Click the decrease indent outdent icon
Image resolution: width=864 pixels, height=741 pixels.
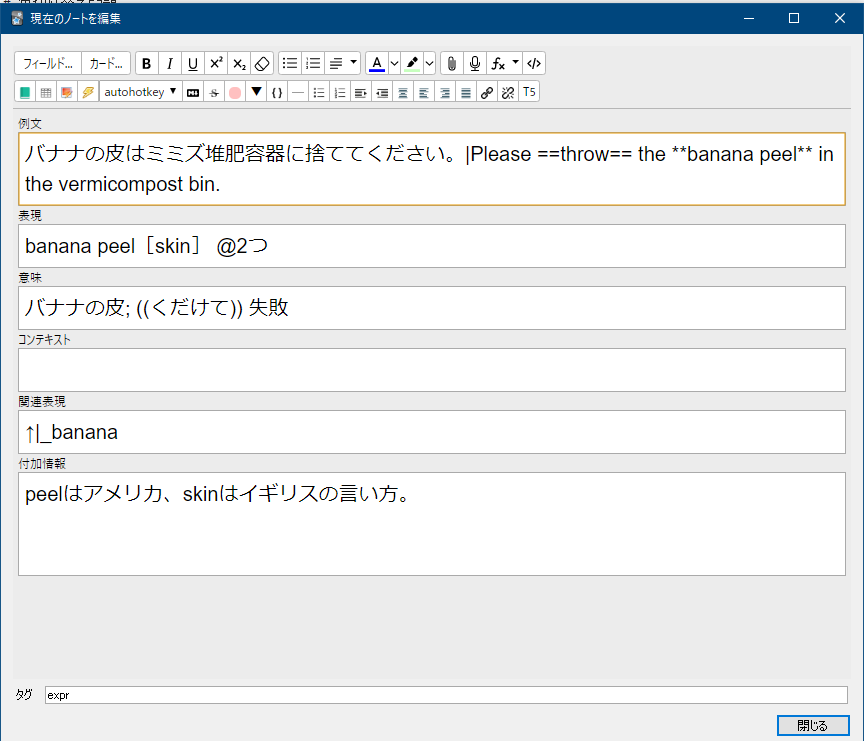coord(382,92)
